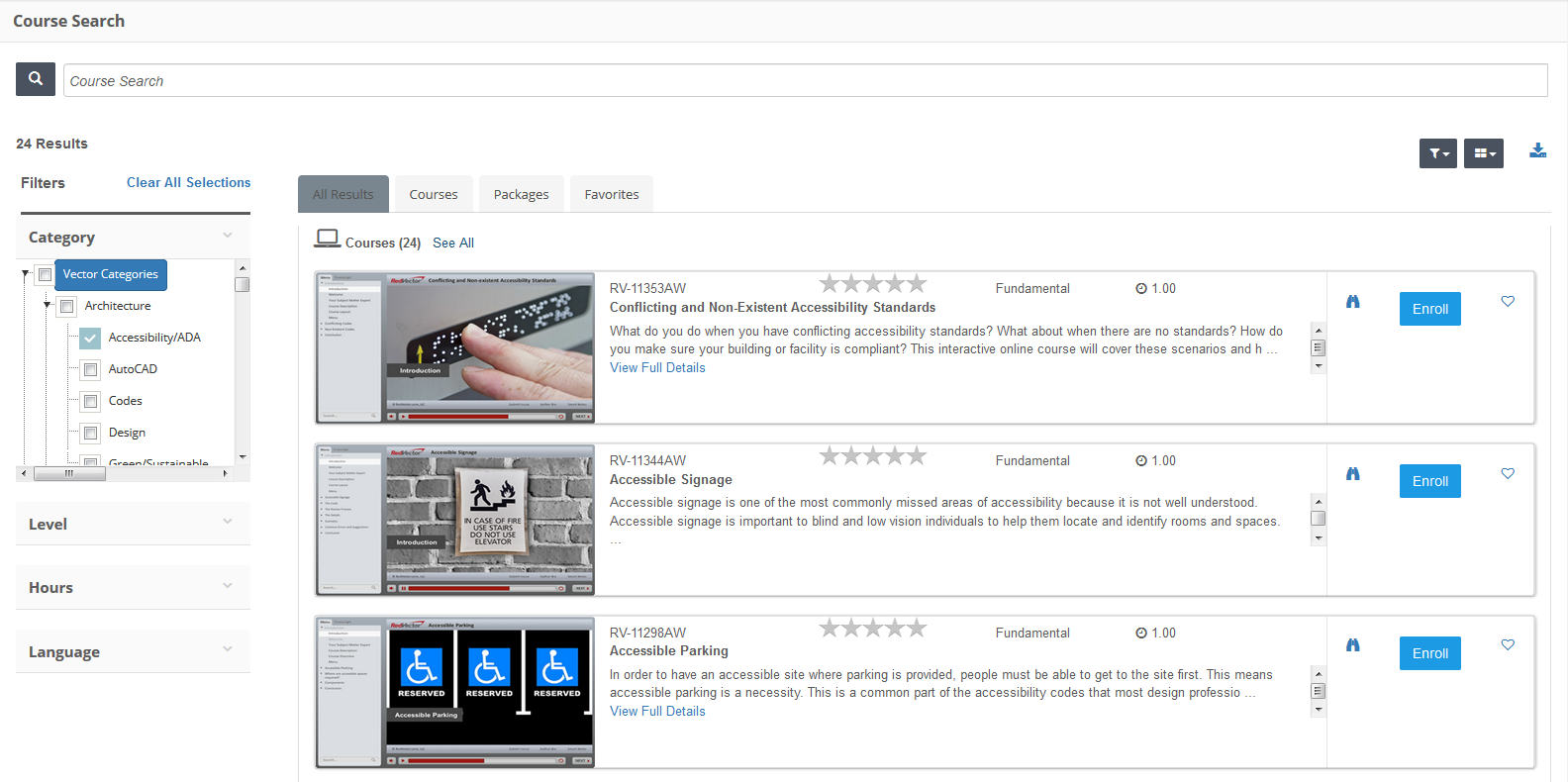The width and height of the screenshot is (1568, 782).
Task: Expand the Level filter section
Action: coord(133,524)
